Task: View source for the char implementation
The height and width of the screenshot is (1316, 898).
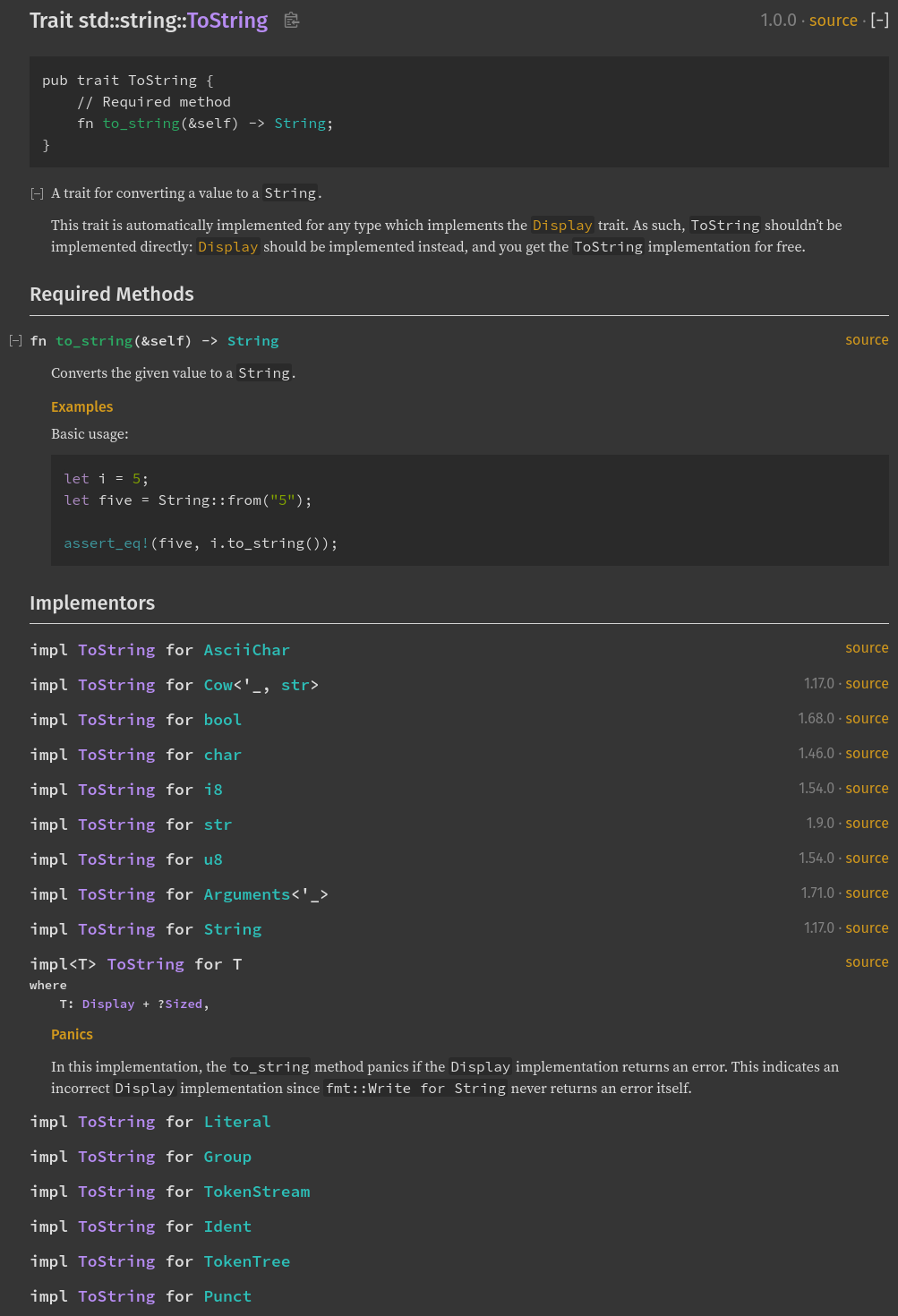Action: click(x=867, y=754)
